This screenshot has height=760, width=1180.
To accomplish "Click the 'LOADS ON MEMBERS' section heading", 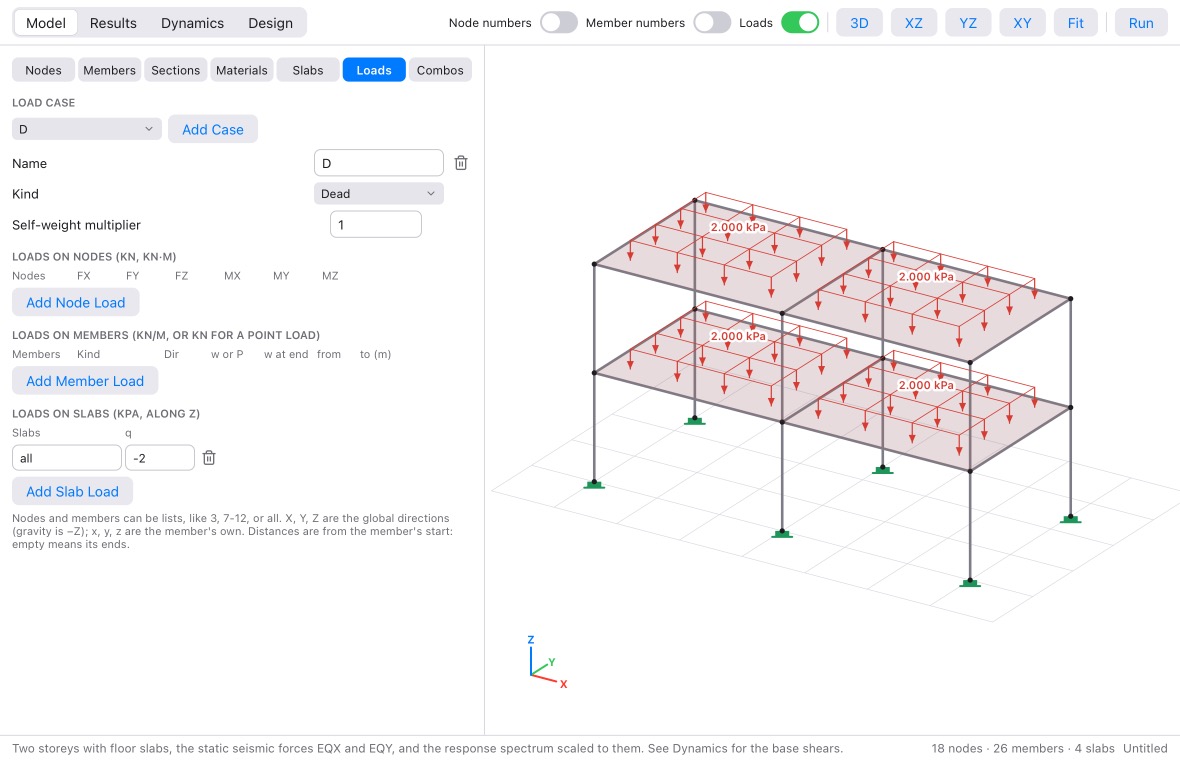I will pyautogui.click(x=166, y=335).
